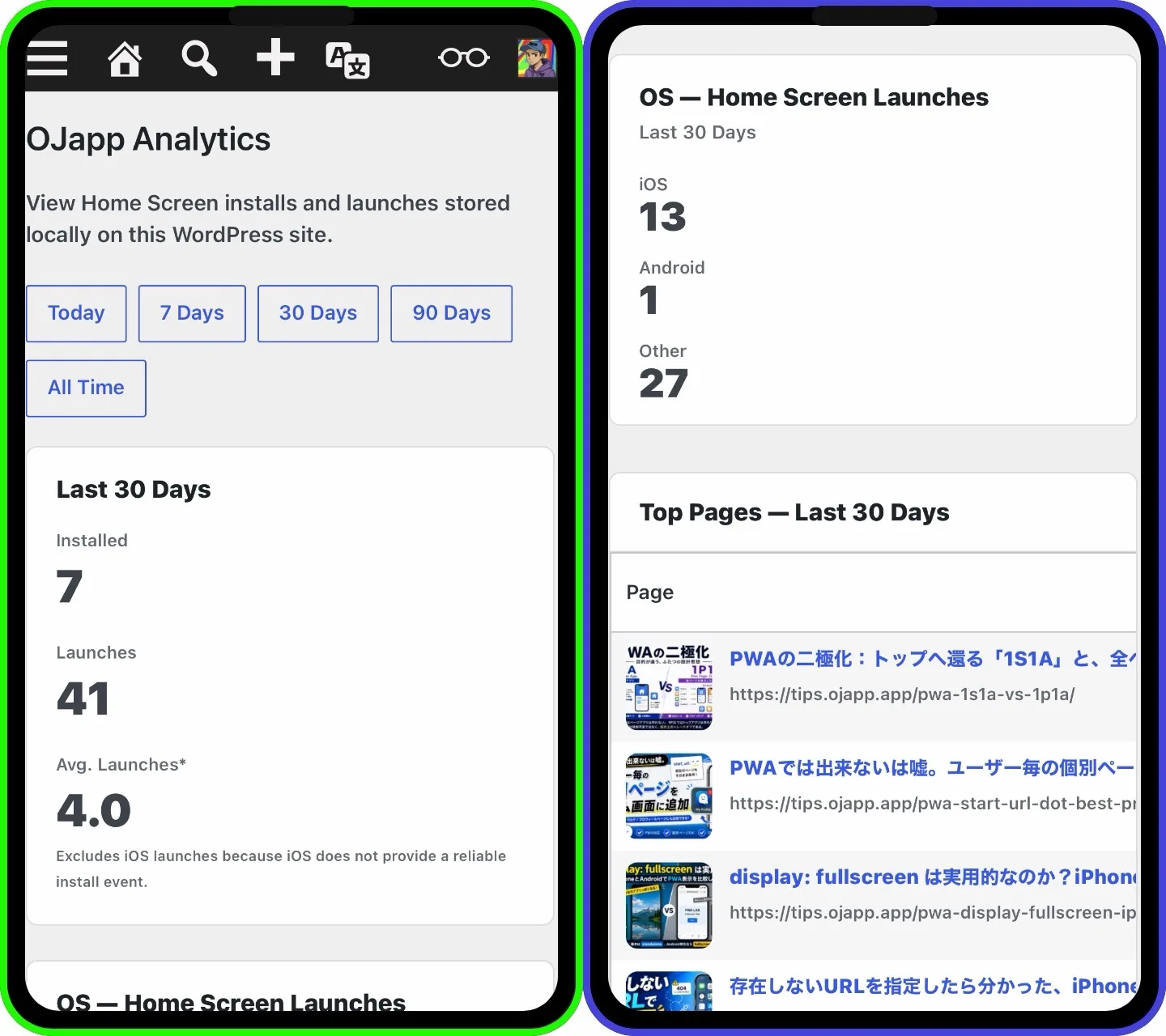
Task: Select the Today range button
Action: [x=76, y=313]
